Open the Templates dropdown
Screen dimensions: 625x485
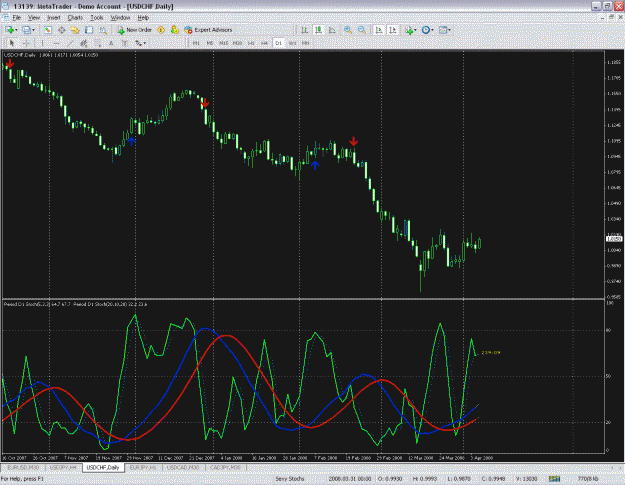pos(444,30)
